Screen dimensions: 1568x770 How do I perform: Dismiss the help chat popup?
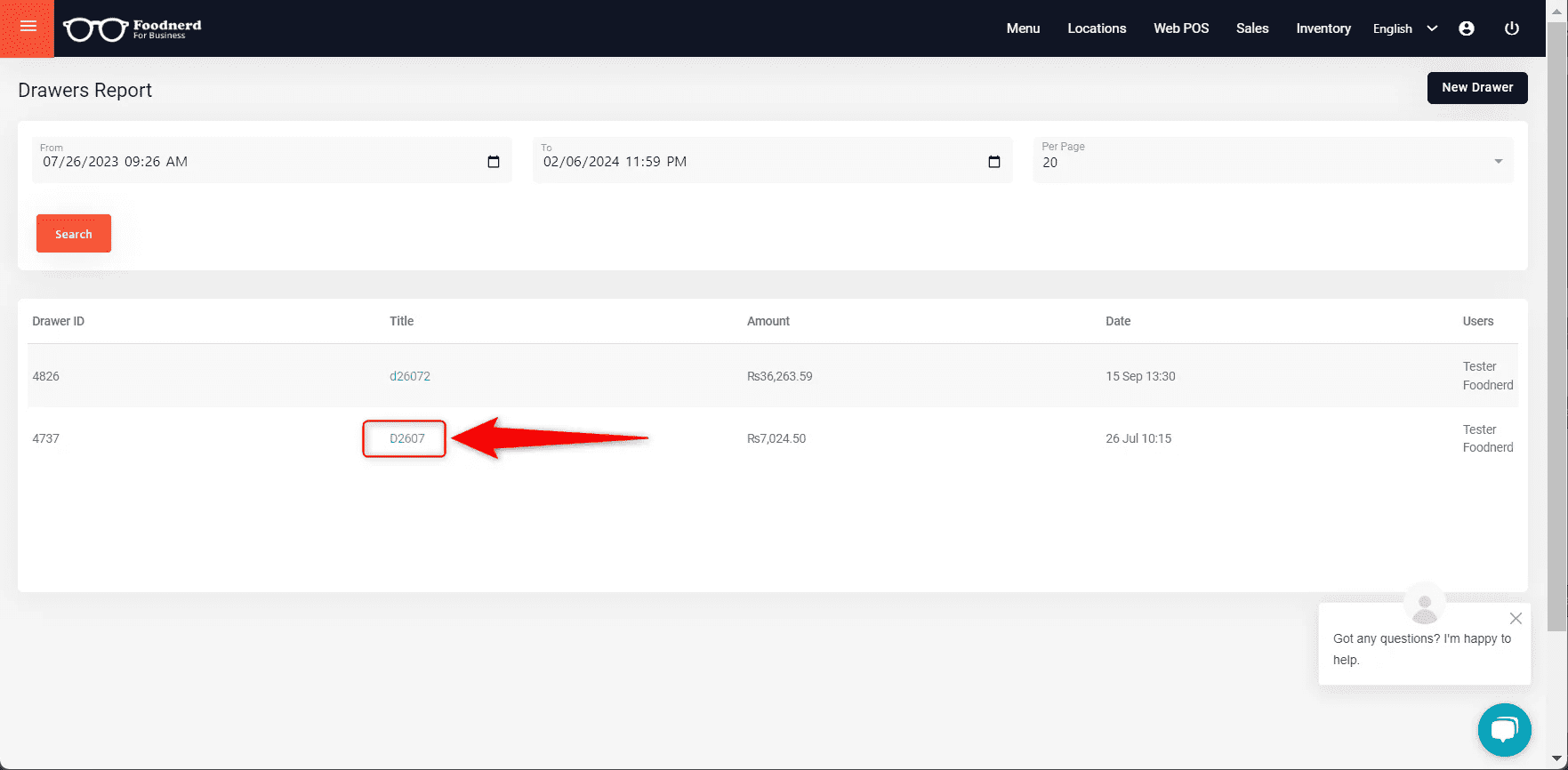click(1516, 618)
